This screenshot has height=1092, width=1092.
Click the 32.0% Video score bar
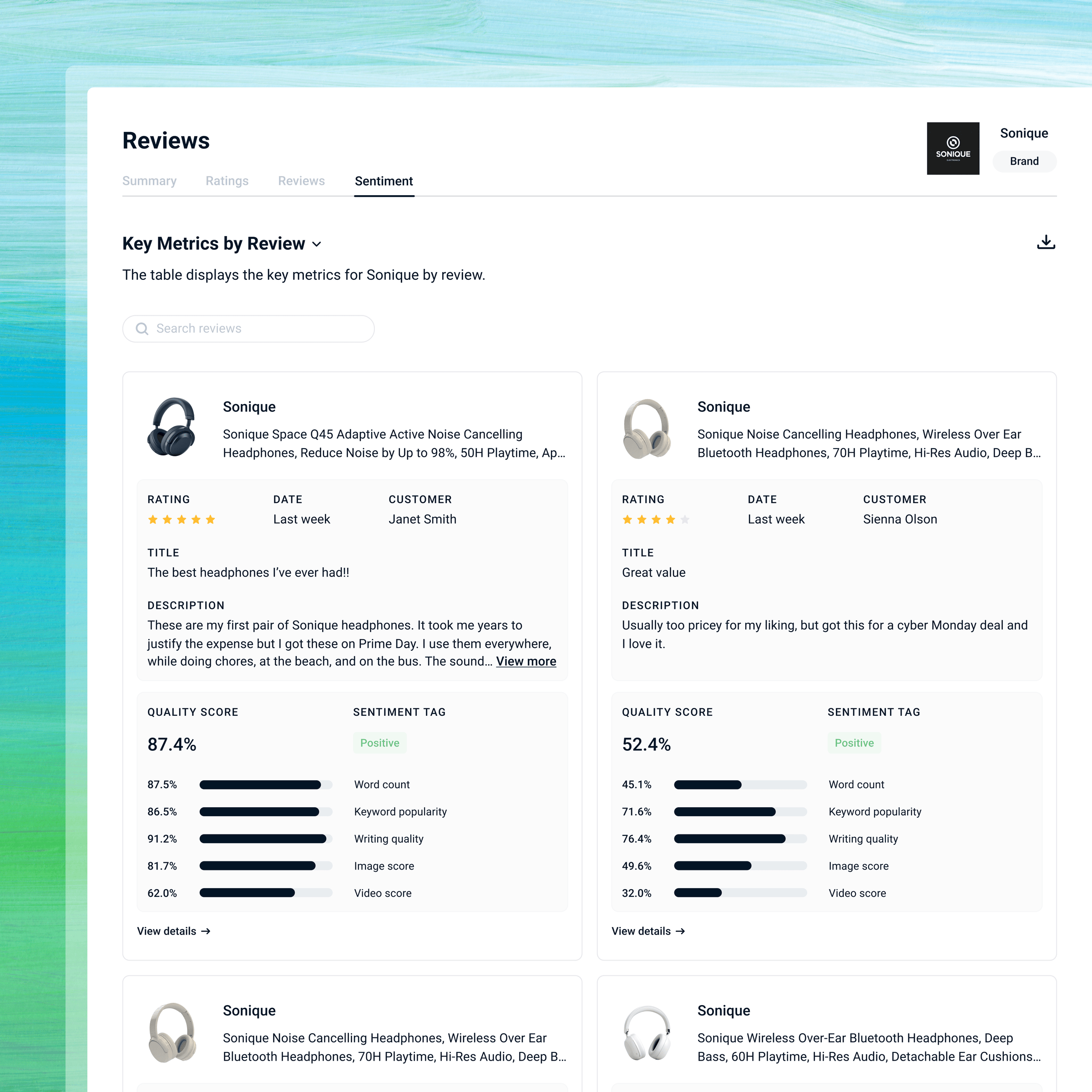point(740,893)
